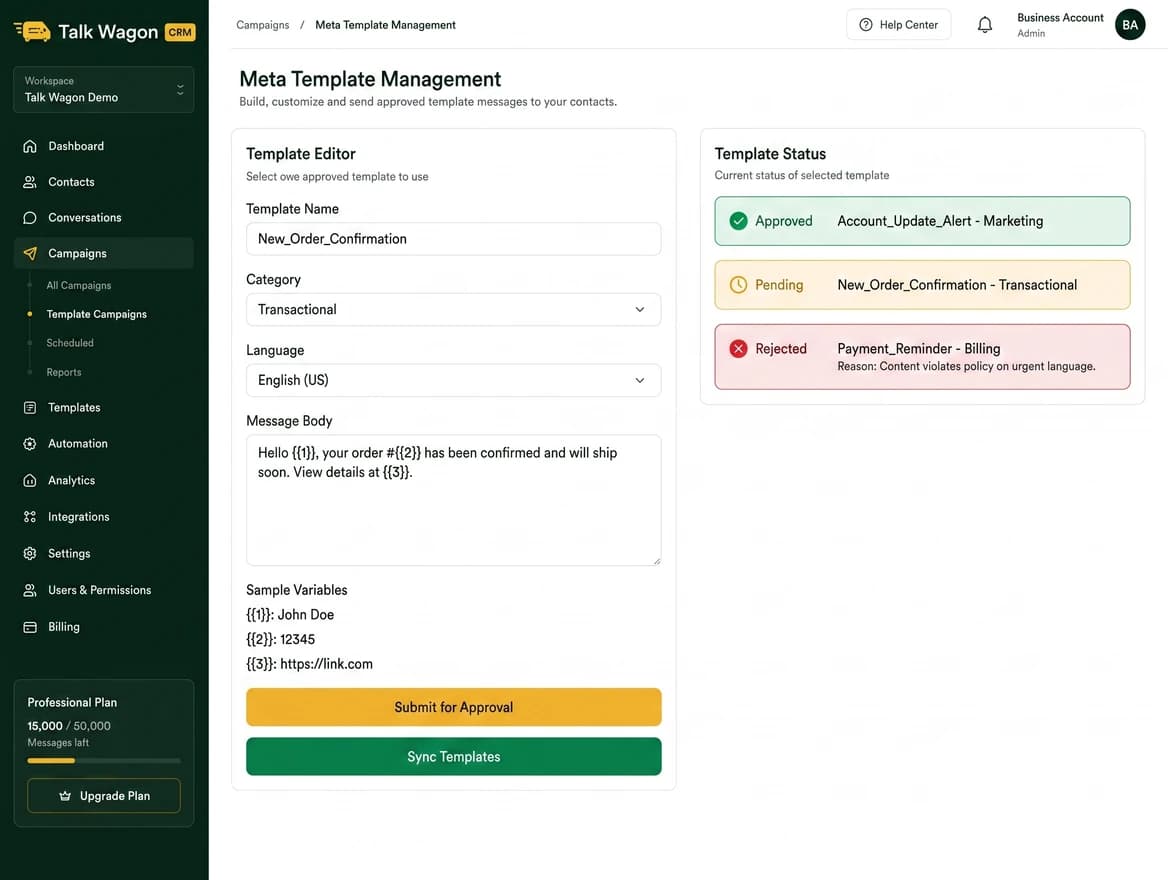The height and width of the screenshot is (880, 1168).
Task: Click the sample variable '{{2}}: 12345'
Action: point(281,639)
